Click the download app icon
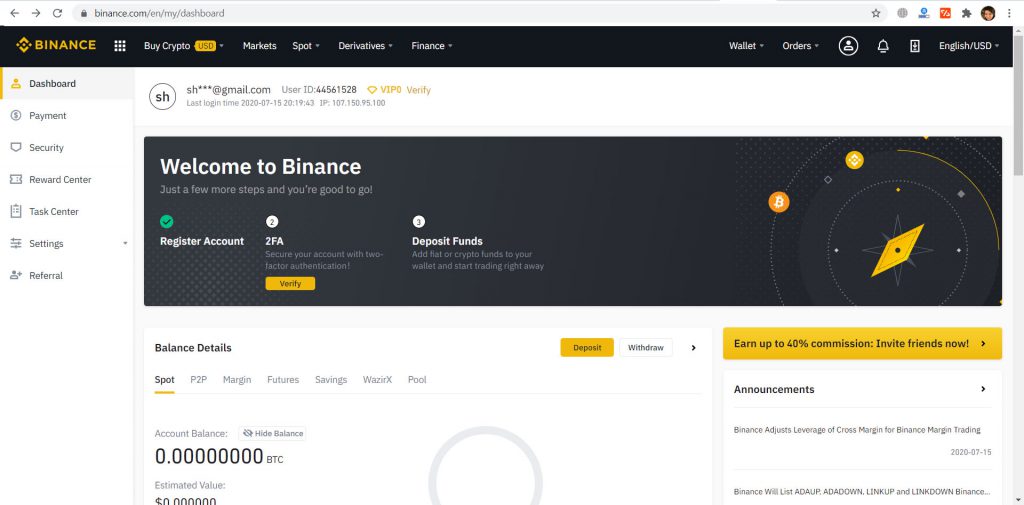This screenshot has height=505, width=1024. tap(915, 46)
